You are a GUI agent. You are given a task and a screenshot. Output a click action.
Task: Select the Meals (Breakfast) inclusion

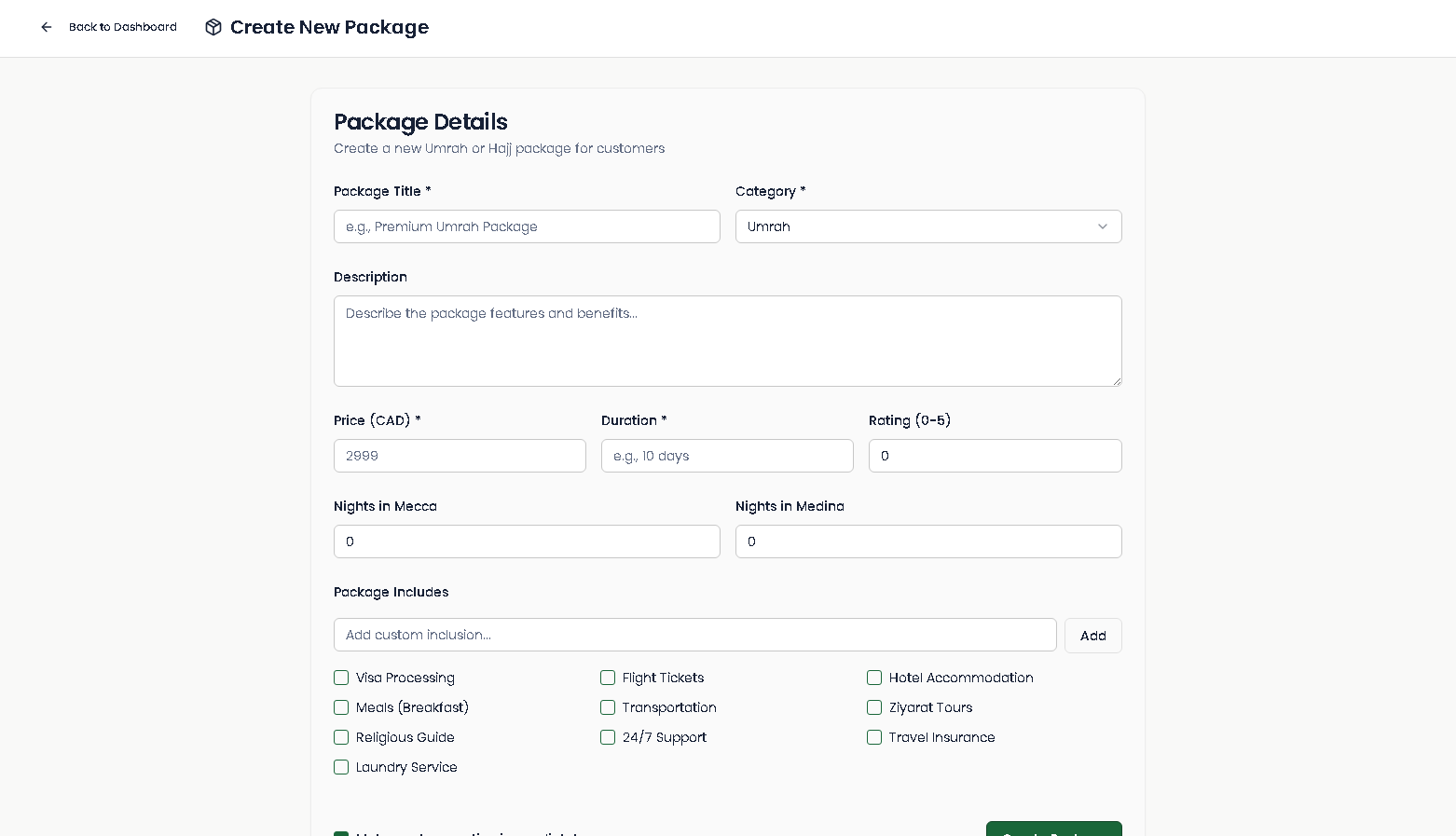coord(341,707)
